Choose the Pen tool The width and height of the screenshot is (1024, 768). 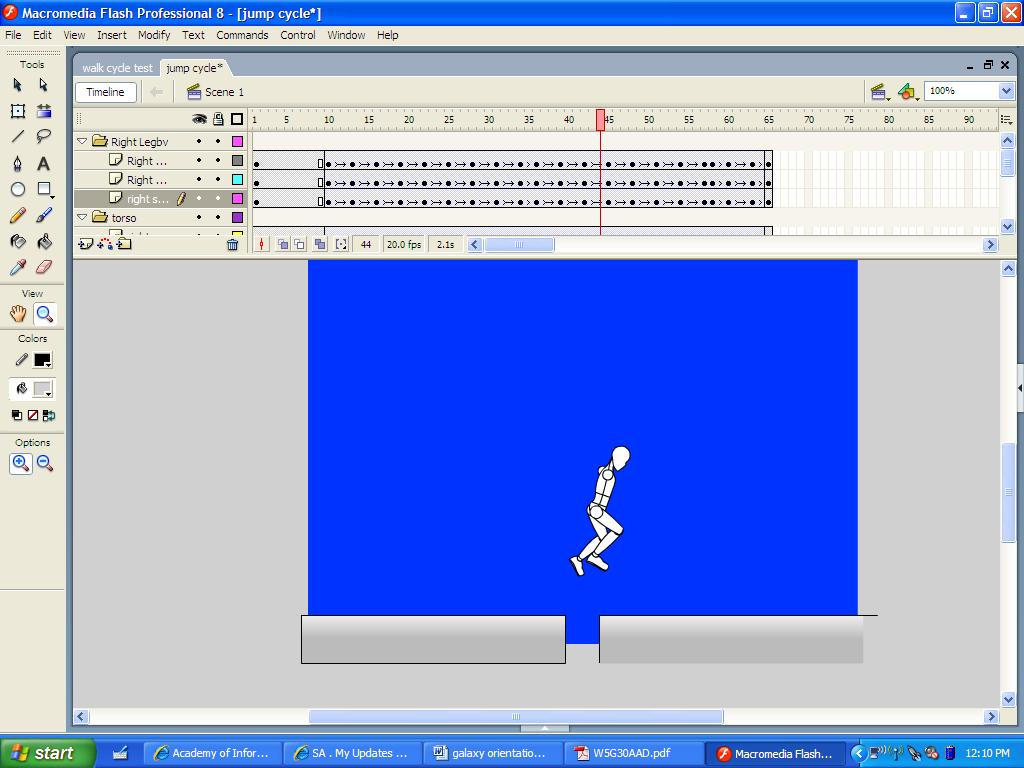(18, 163)
